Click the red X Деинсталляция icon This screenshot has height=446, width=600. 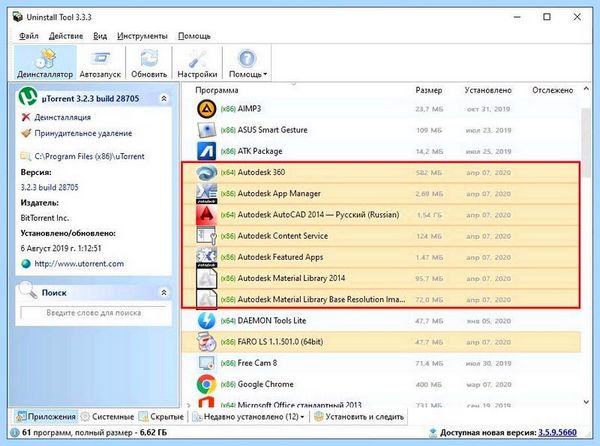(x=26, y=117)
